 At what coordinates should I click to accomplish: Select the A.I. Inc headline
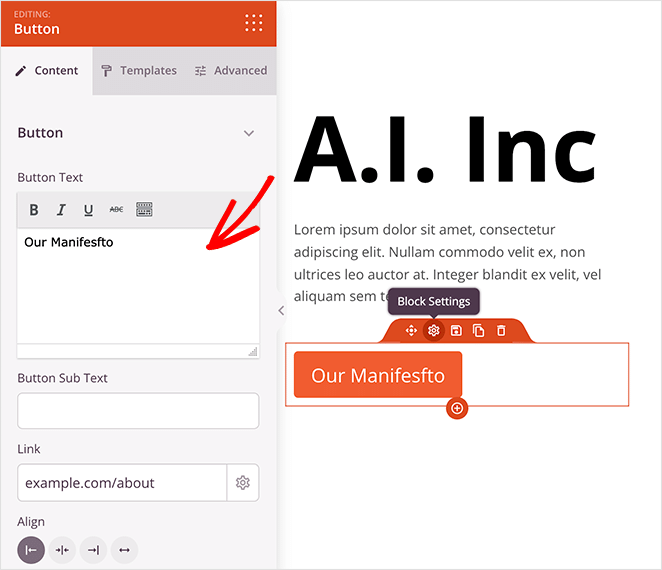click(445, 149)
